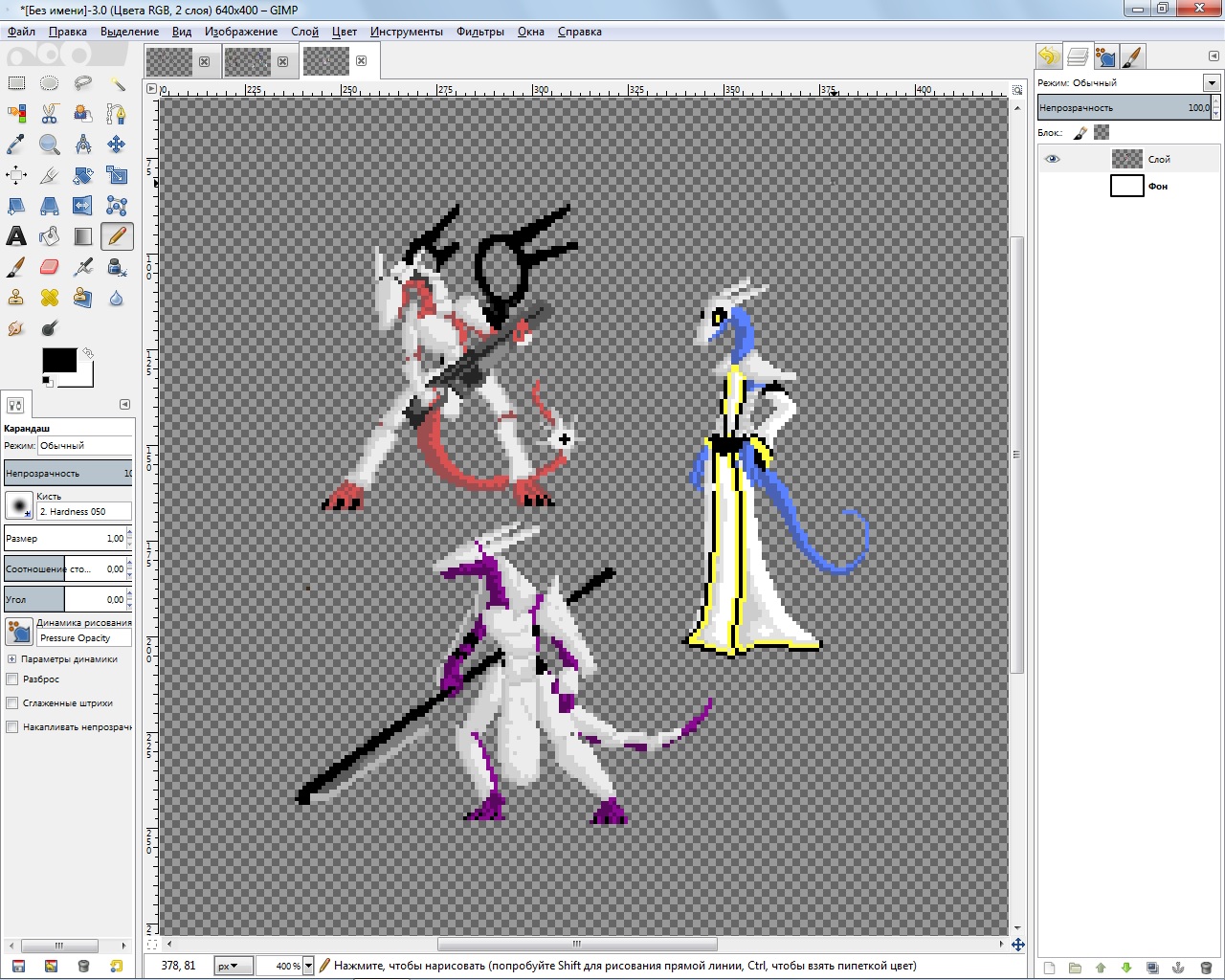Select the Rectangle Select tool

[16, 83]
